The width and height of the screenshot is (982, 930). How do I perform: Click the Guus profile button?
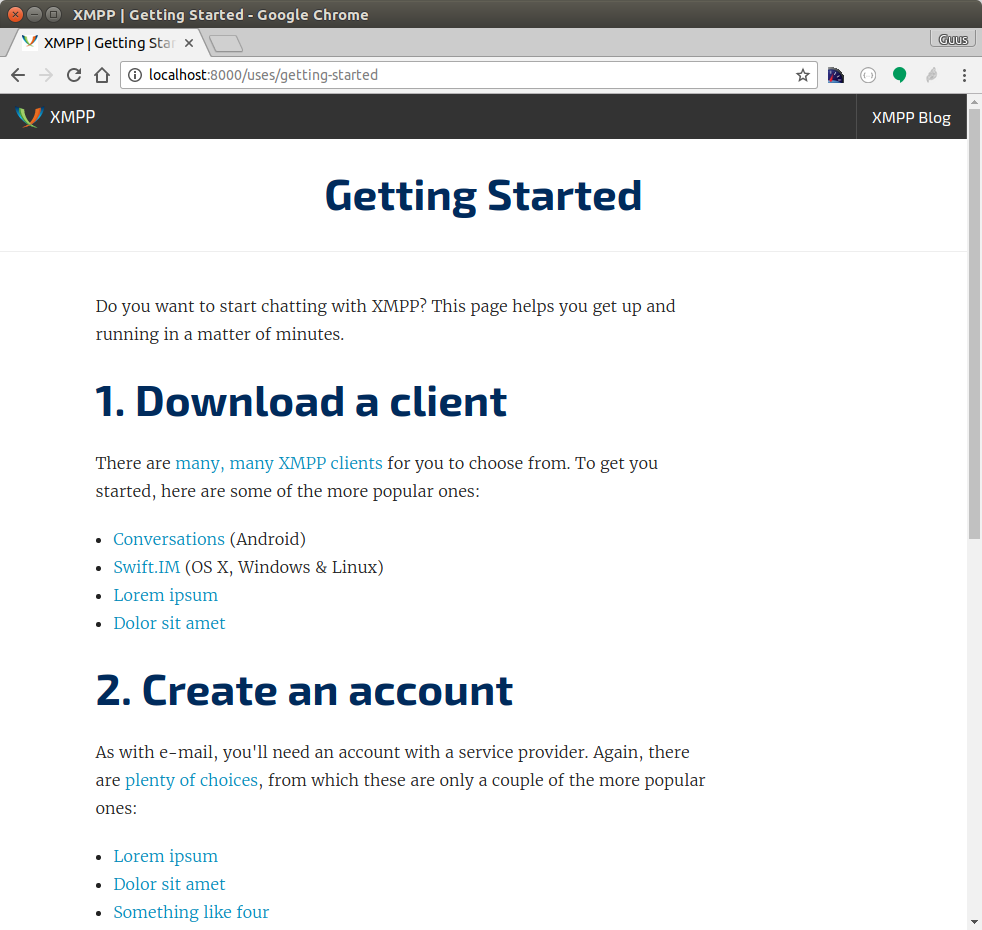953,39
